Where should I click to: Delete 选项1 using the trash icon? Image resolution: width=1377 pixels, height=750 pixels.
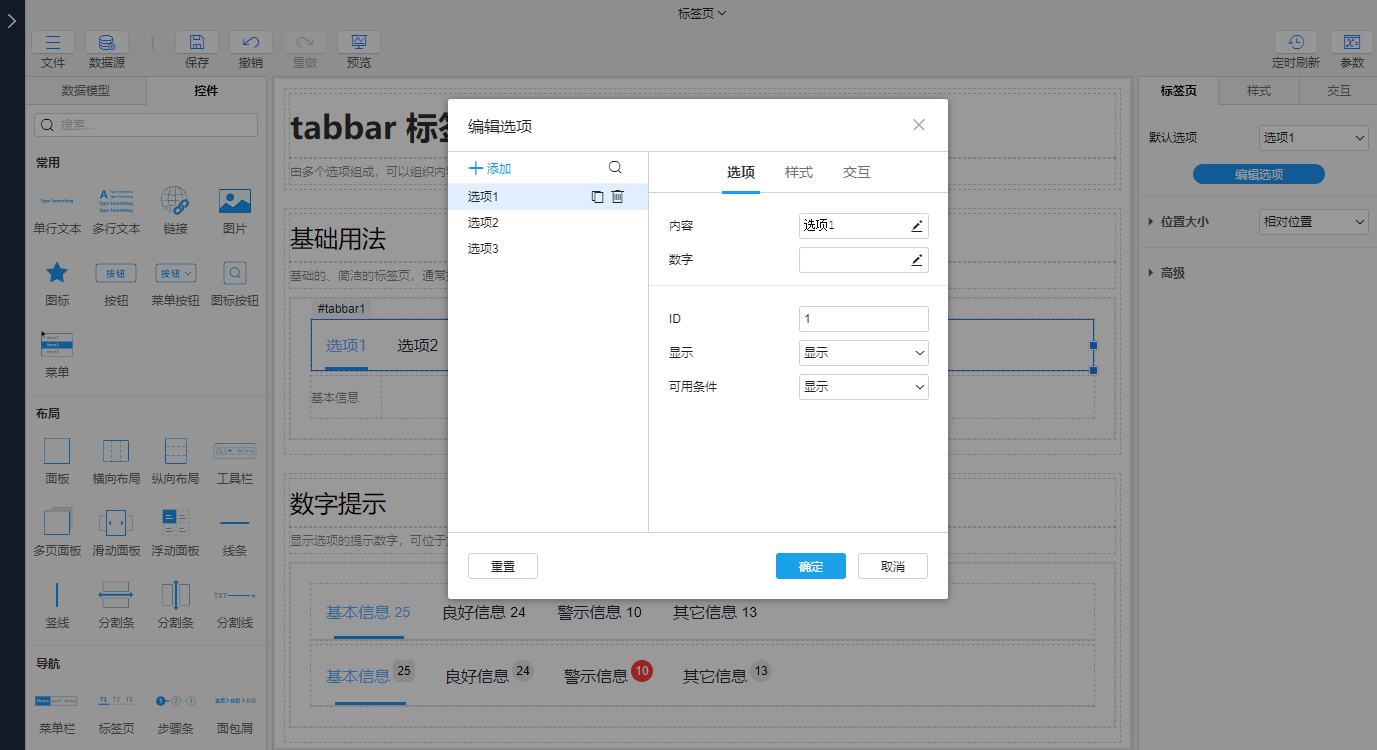tap(618, 197)
